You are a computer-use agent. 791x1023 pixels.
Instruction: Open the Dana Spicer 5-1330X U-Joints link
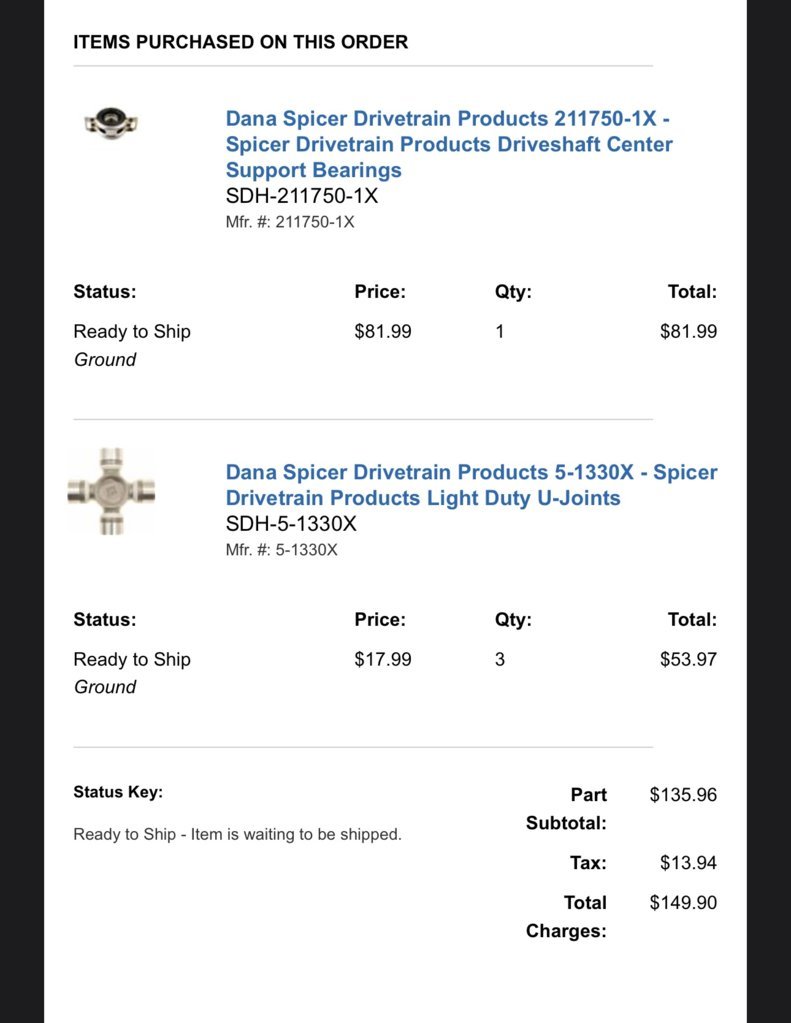pyautogui.click(x=471, y=485)
